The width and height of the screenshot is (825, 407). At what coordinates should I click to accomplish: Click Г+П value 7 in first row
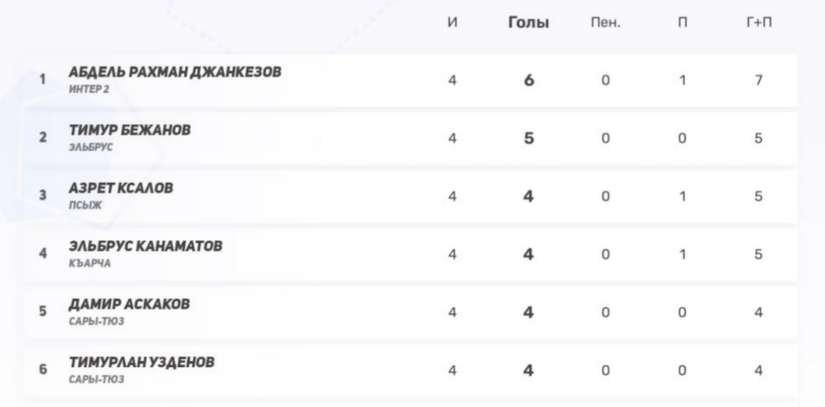pyautogui.click(x=759, y=80)
